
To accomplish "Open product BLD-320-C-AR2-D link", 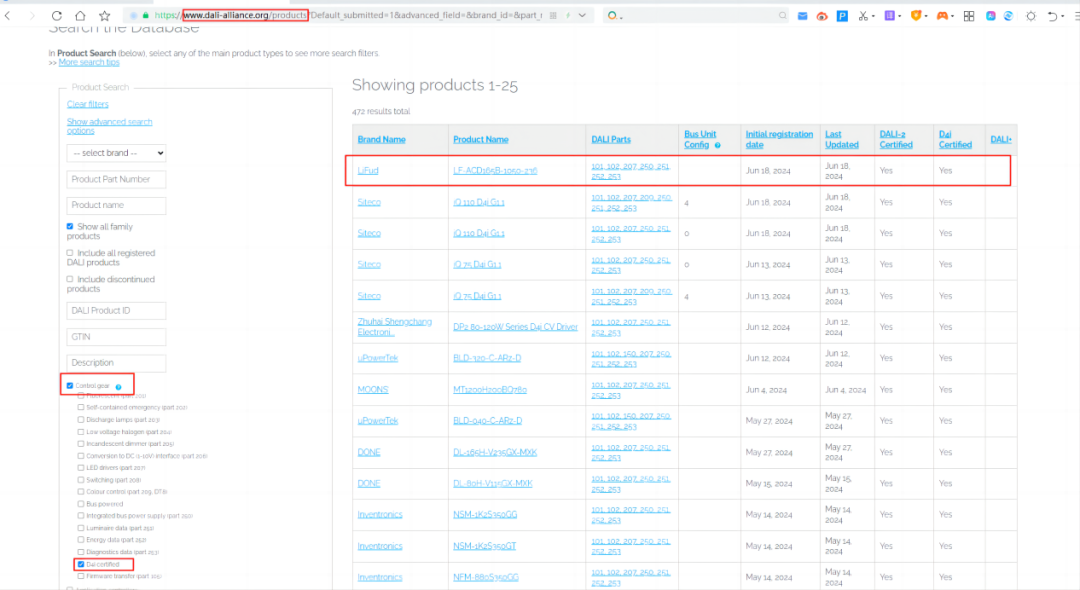I will (487, 358).
